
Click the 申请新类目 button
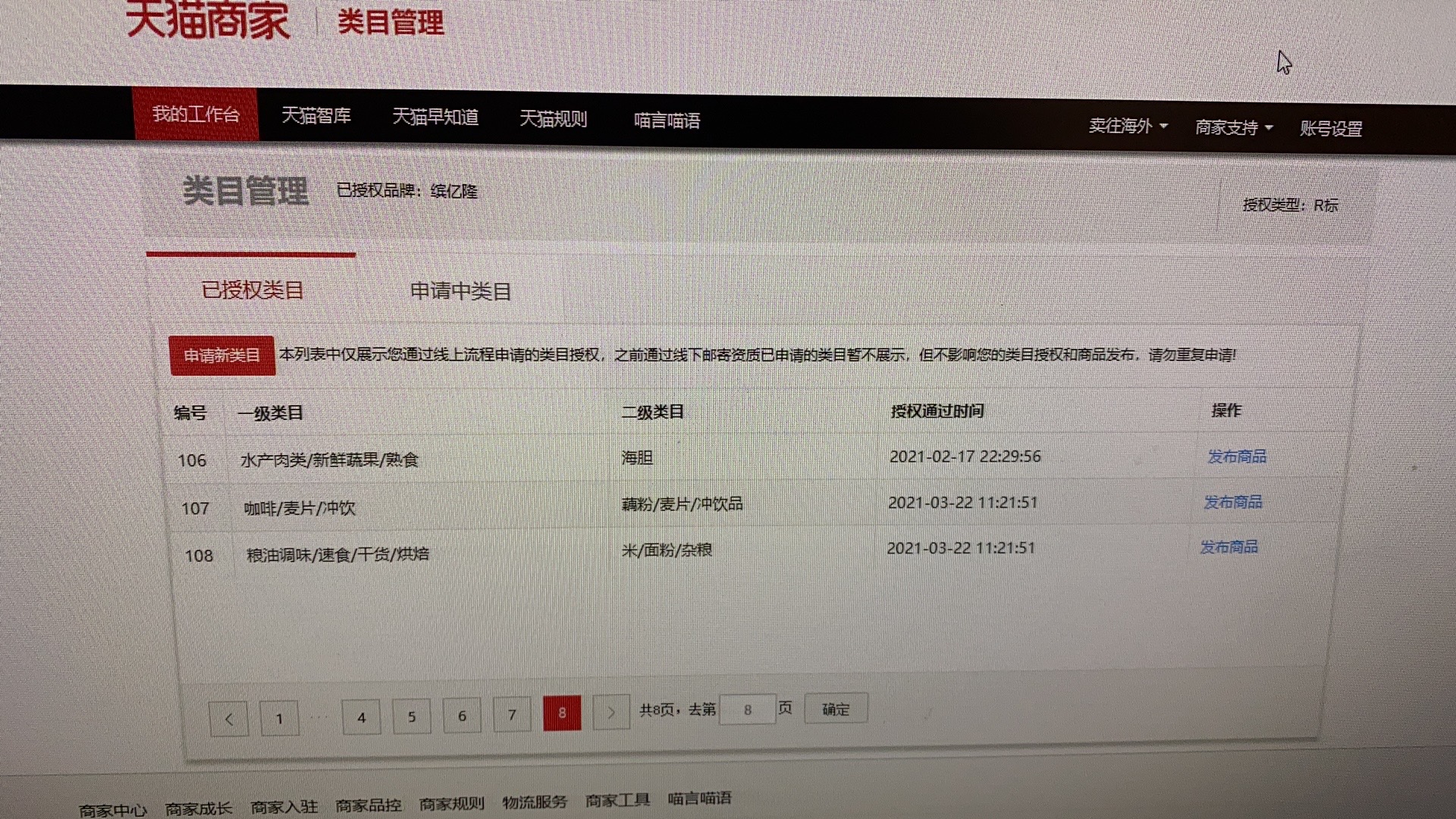click(222, 356)
